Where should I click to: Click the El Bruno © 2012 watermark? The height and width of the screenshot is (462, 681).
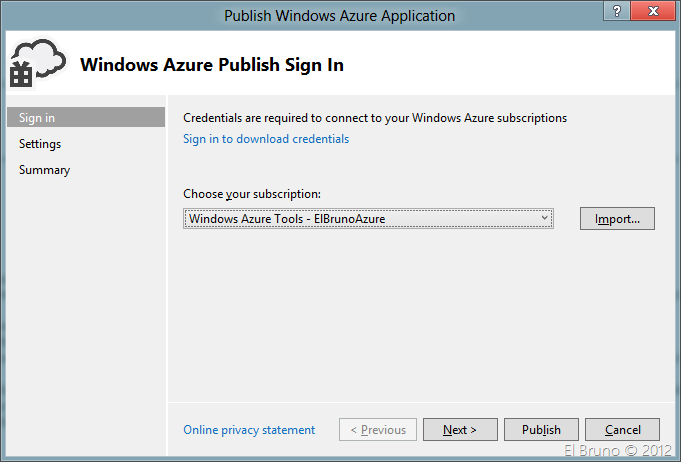(617, 450)
